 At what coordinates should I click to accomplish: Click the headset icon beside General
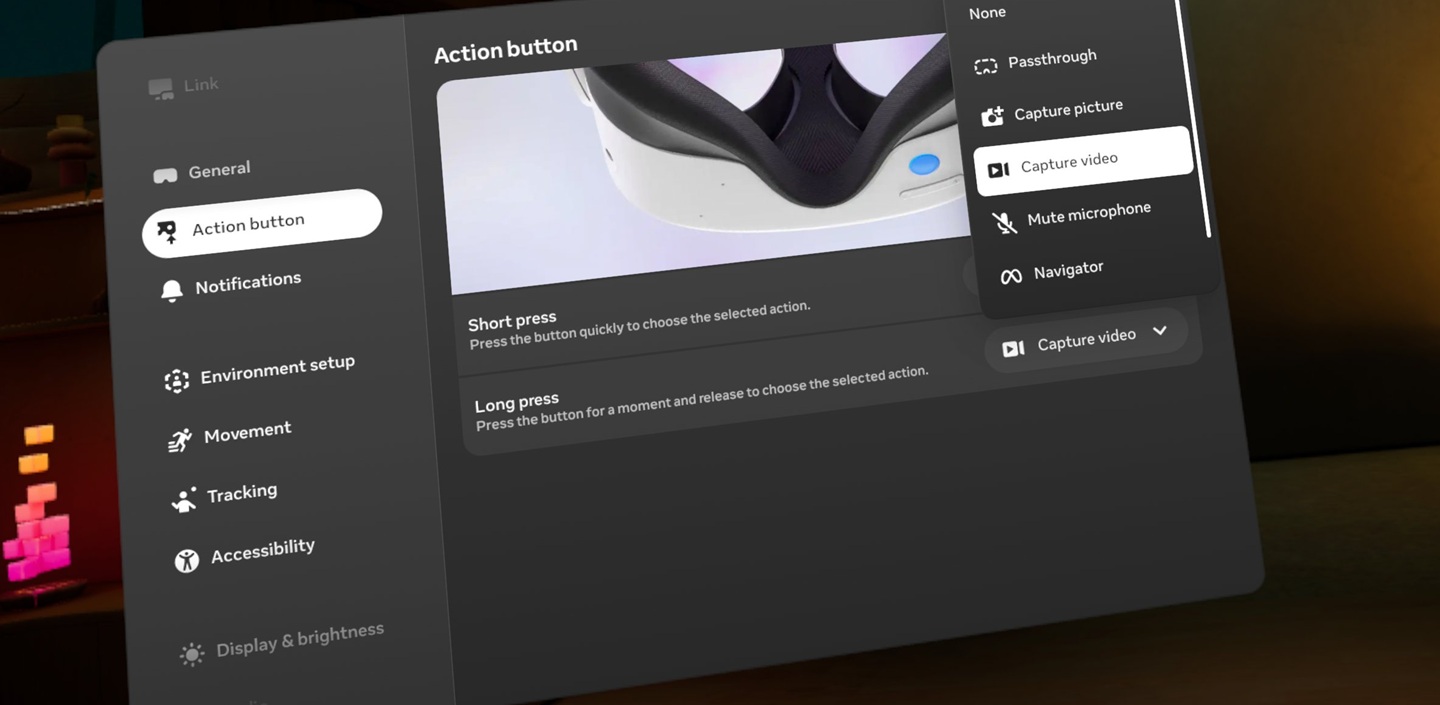click(x=165, y=176)
